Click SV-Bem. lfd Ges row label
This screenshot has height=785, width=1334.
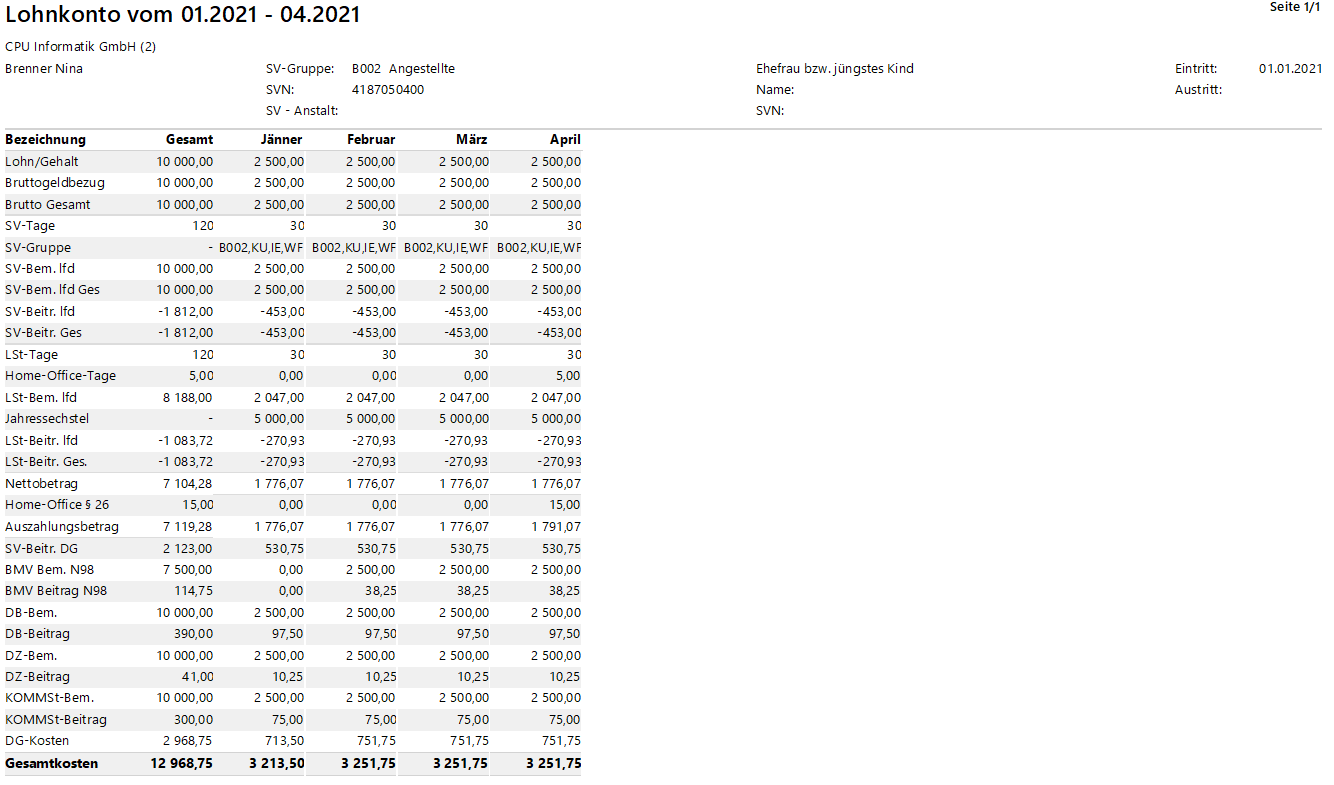pos(52,290)
